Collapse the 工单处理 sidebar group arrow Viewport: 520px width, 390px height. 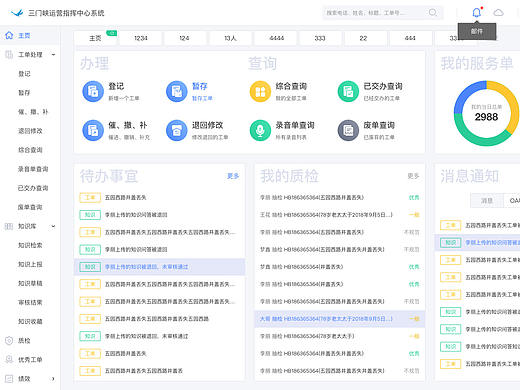click(54, 54)
